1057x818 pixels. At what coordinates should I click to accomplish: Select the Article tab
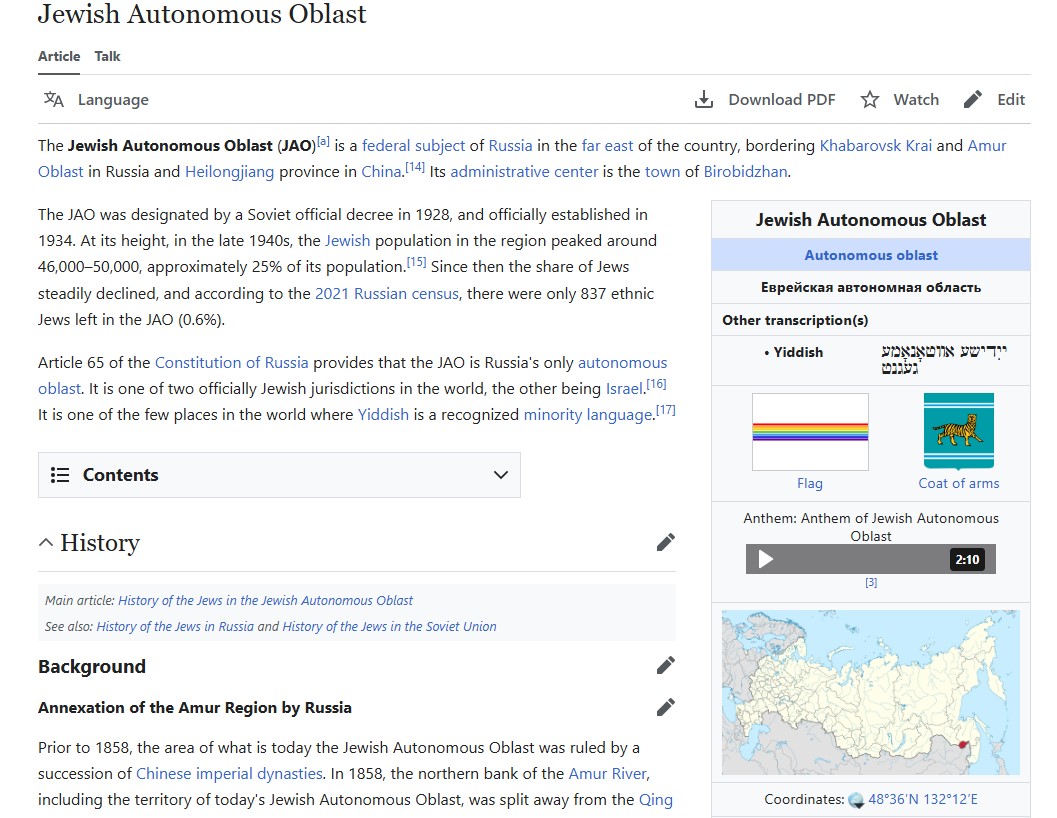pos(59,57)
